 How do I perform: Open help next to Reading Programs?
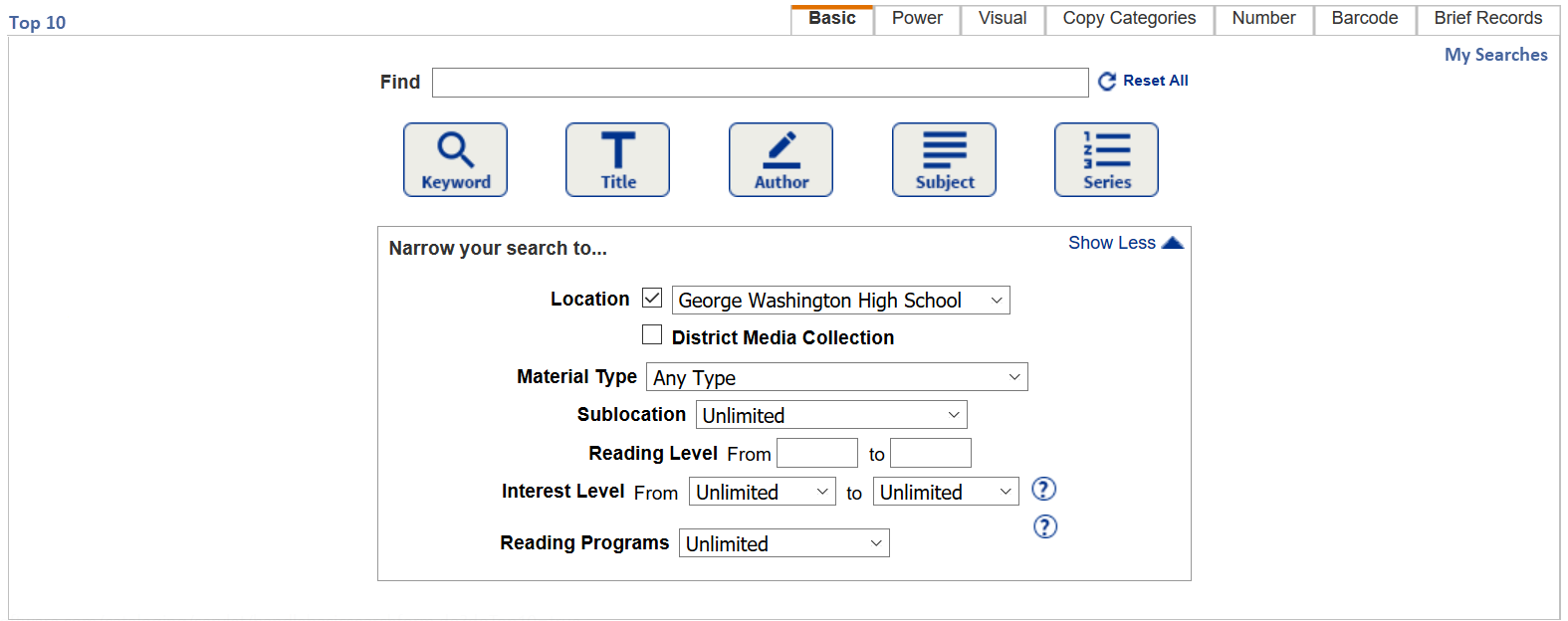(x=1044, y=526)
